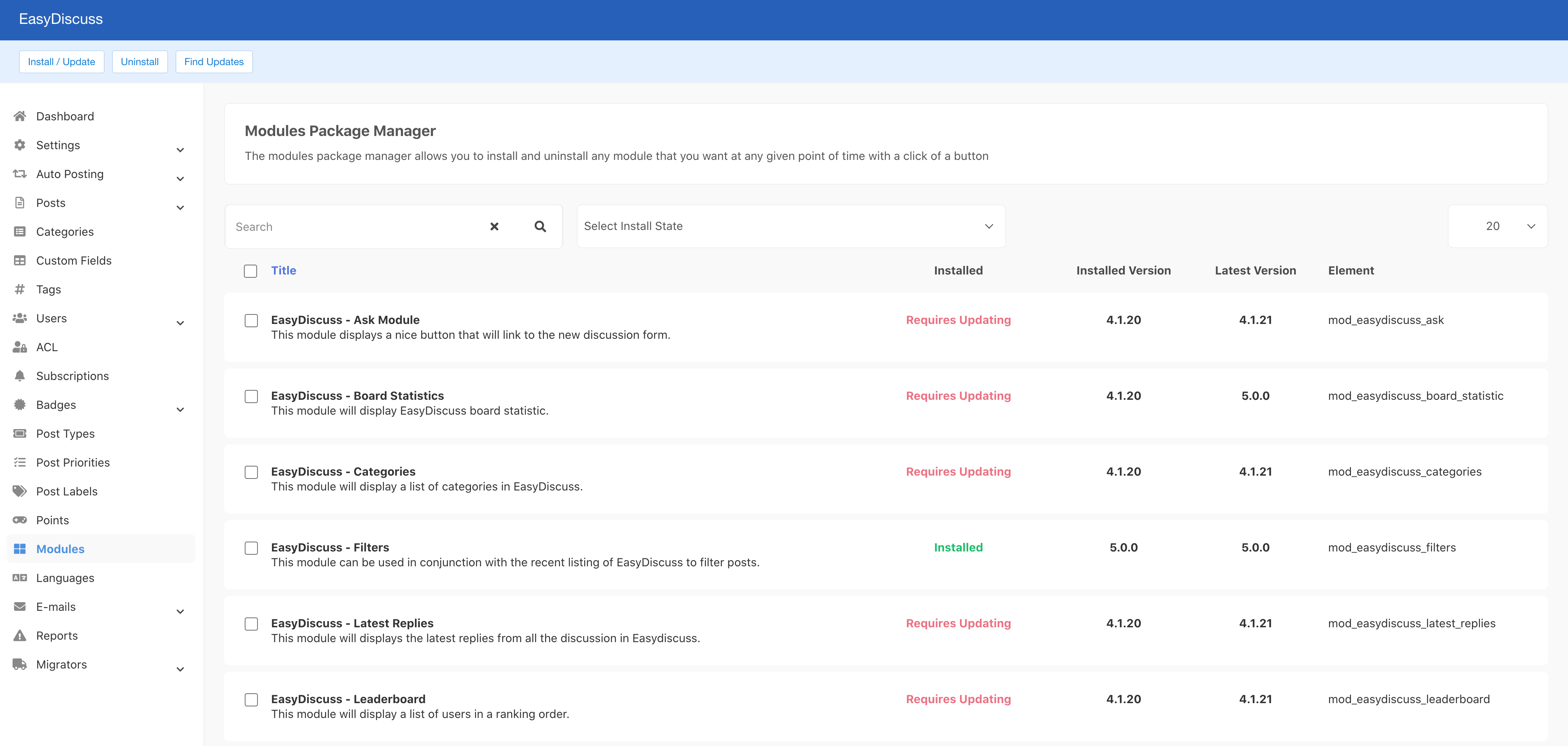The width and height of the screenshot is (1568, 746).
Task: Click the E-mails envelope icon
Action: [19, 607]
